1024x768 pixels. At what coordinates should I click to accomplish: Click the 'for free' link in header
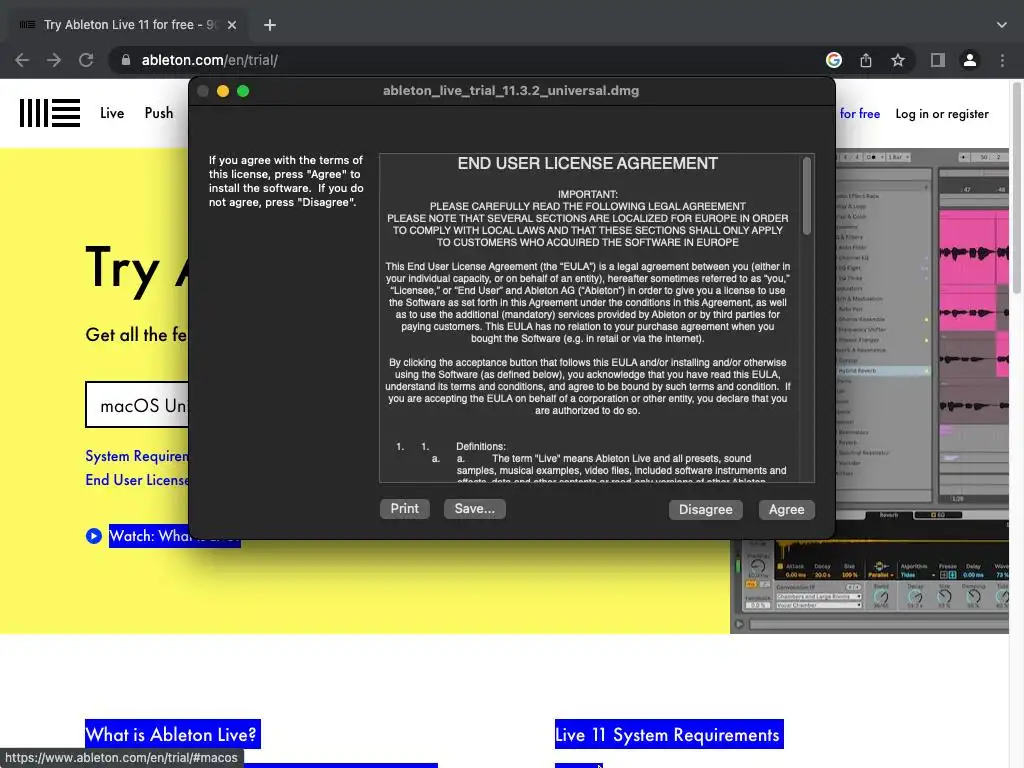pyautogui.click(x=859, y=114)
